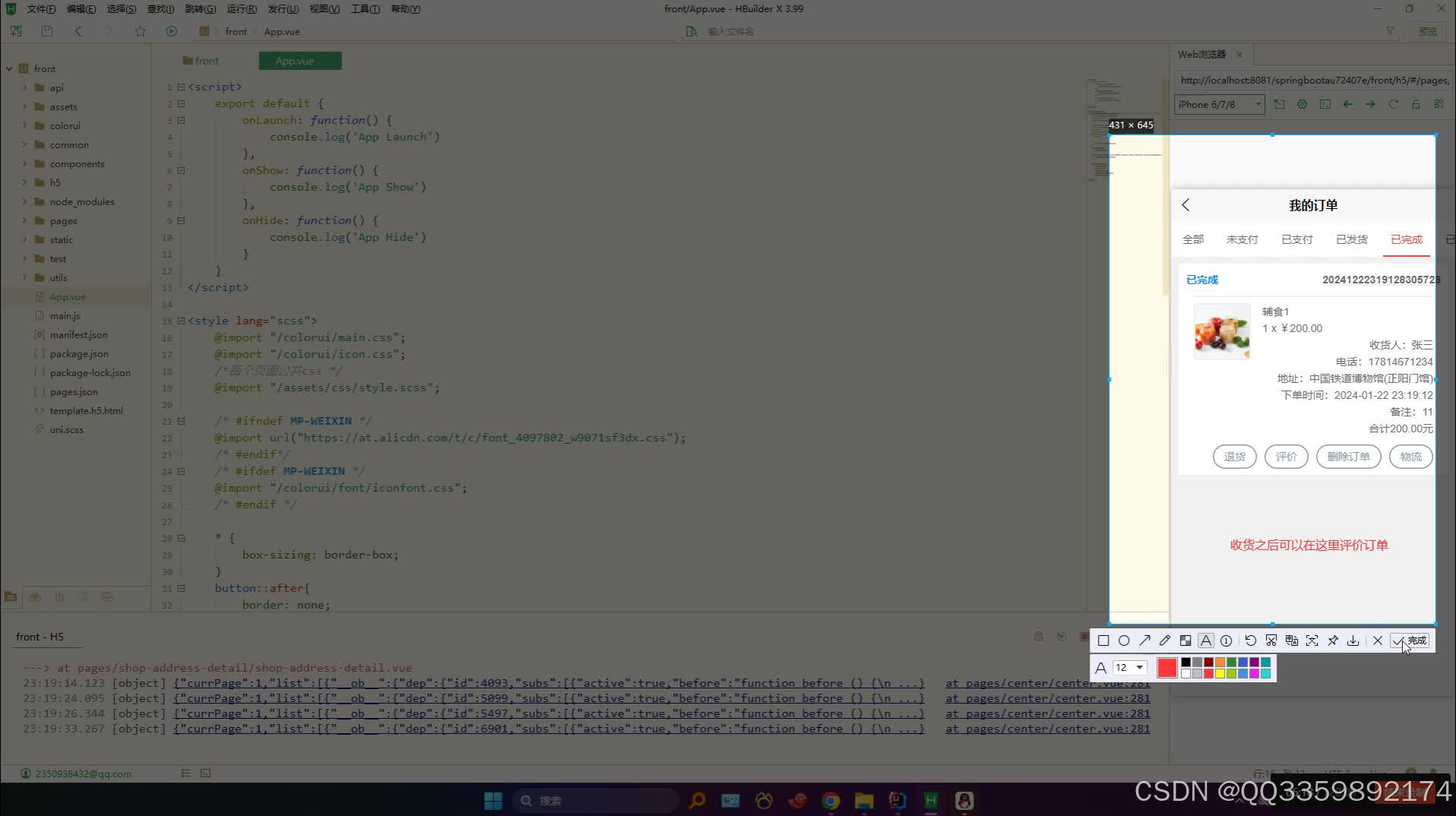
Task: Open the browser console devtools icon
Action: point(1325,104)
